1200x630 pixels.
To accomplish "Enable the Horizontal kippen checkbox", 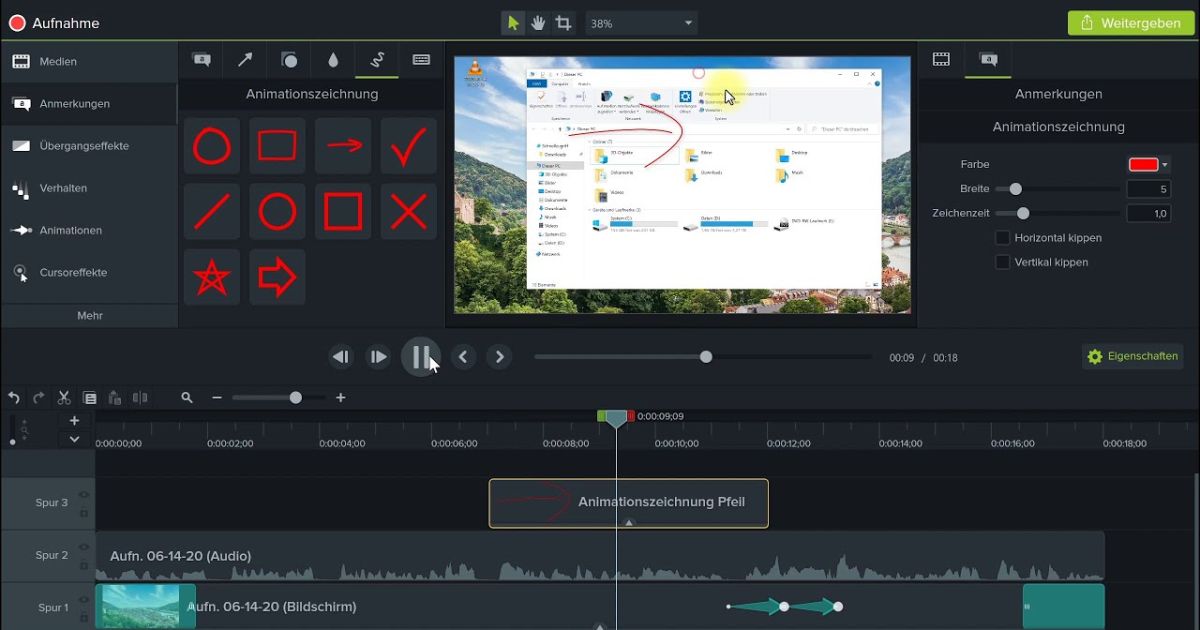I will click(1003, 237).
